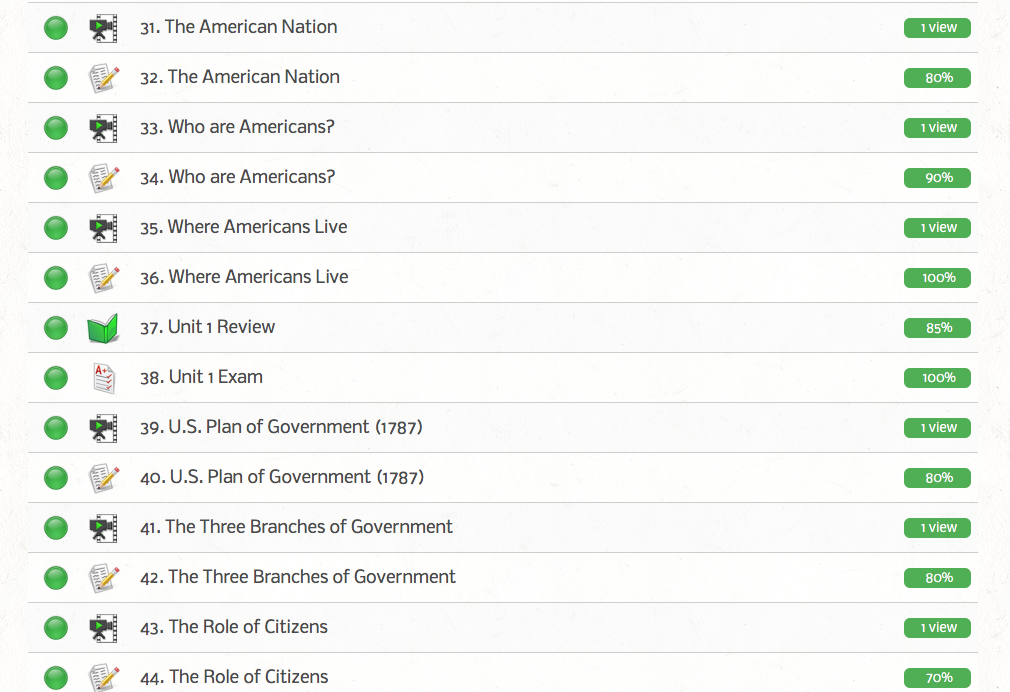Viewport: 1010px width, 692px height.
Task: Click quiz notepad icon for lesson 32
Action: pyautogui.click(x=103, y=78)
